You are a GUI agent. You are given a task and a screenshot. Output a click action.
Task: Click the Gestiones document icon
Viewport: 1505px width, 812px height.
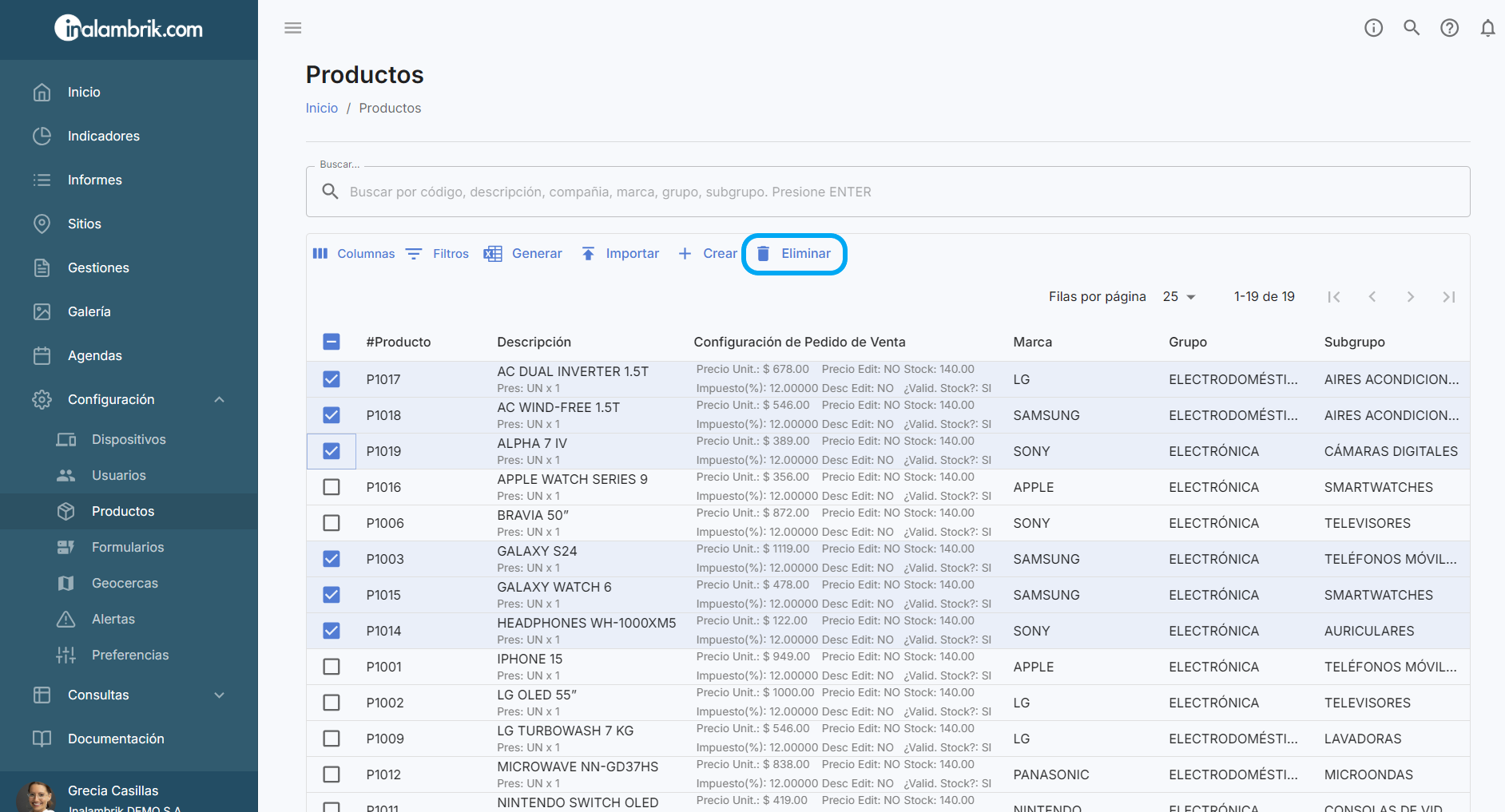pos(42,267)
